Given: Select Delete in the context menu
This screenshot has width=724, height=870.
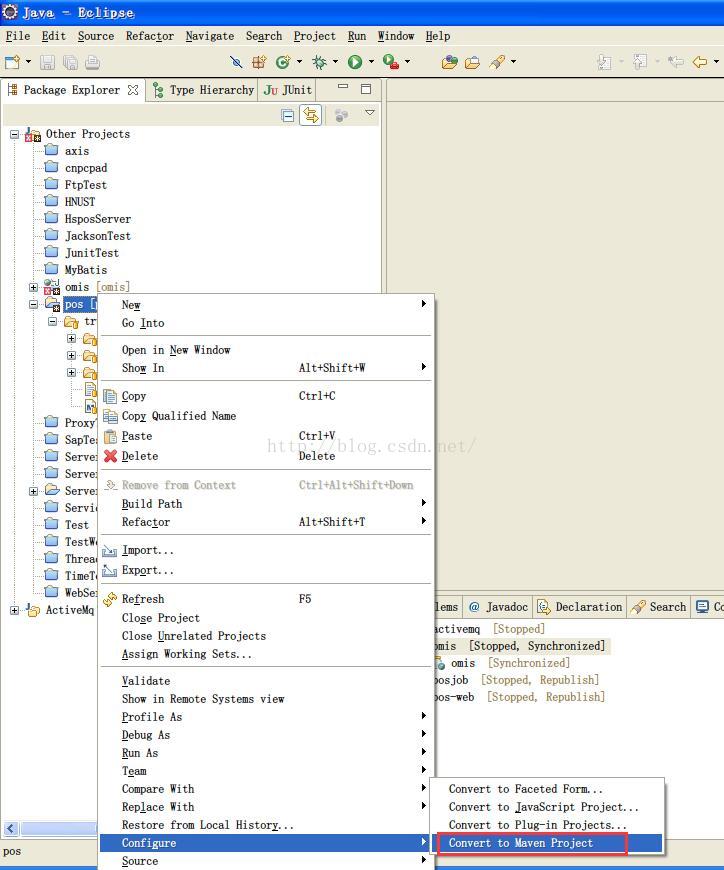Looking at the screenshot, I should tap(266, 456).
